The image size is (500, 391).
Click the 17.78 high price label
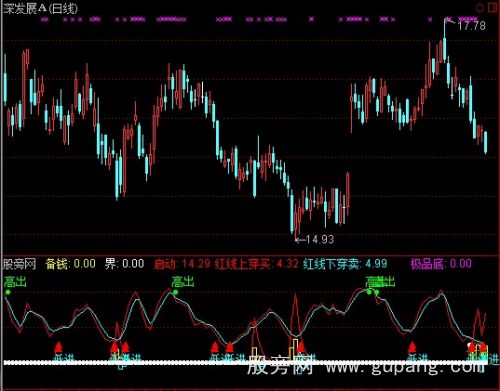tap(471, 26)
